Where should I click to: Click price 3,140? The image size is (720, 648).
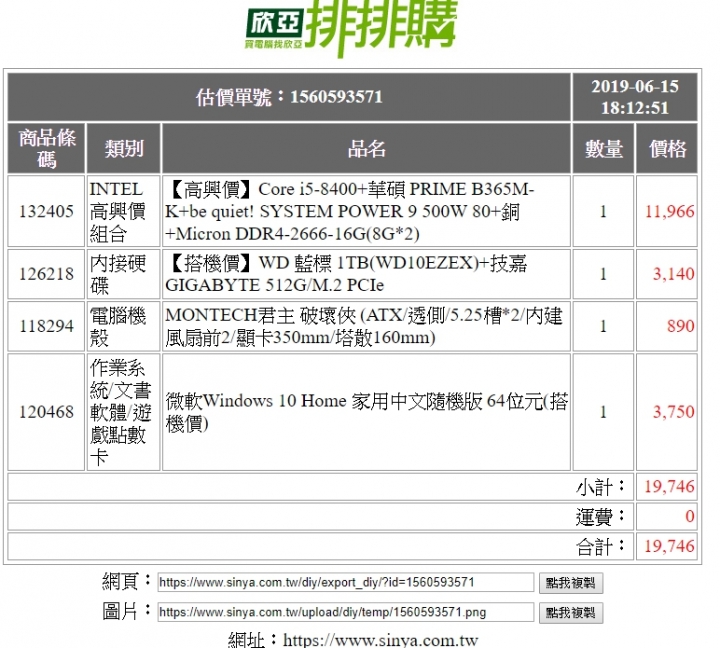[674, 274]
